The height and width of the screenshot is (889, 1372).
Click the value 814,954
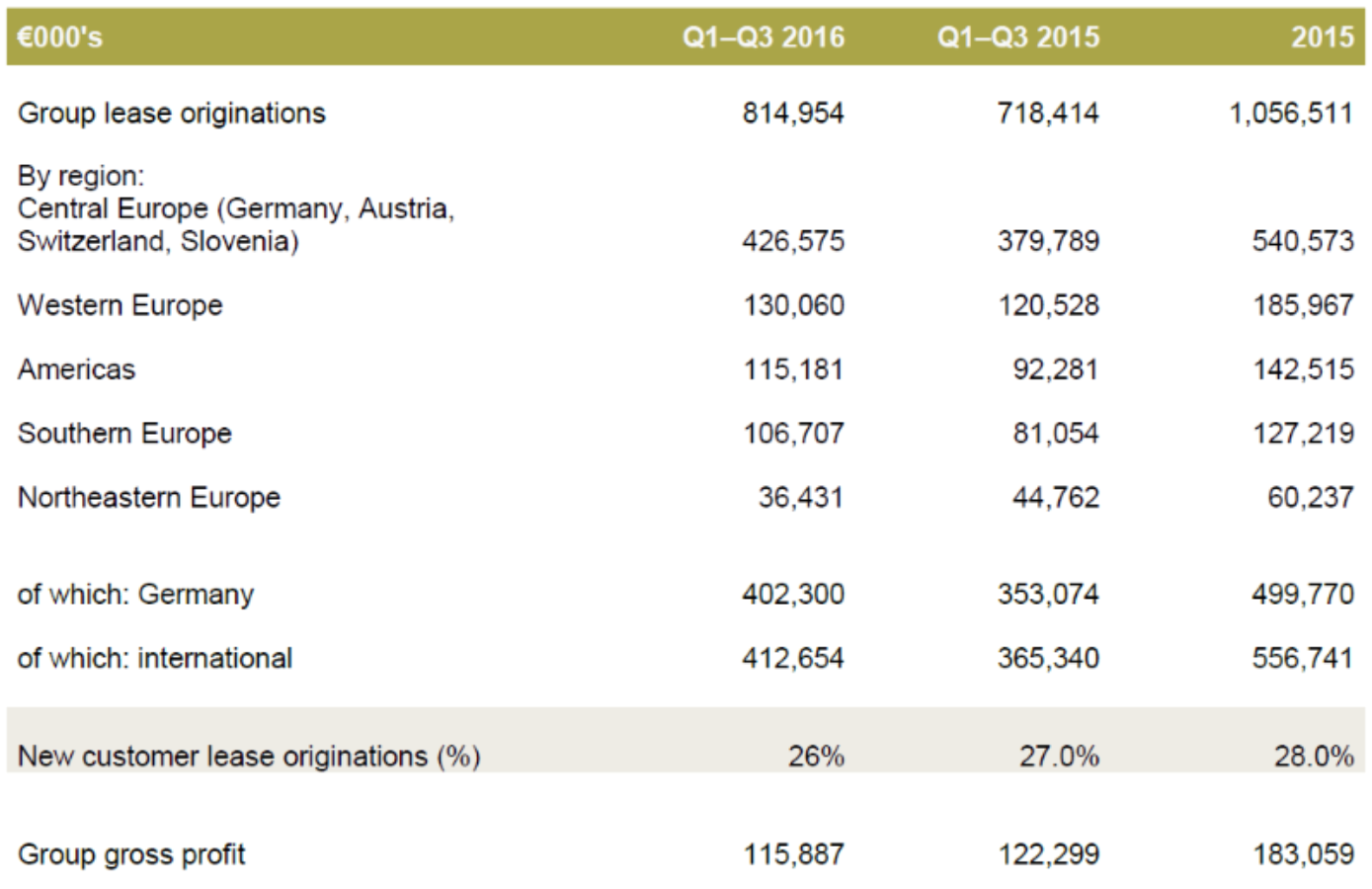(793, 114)
